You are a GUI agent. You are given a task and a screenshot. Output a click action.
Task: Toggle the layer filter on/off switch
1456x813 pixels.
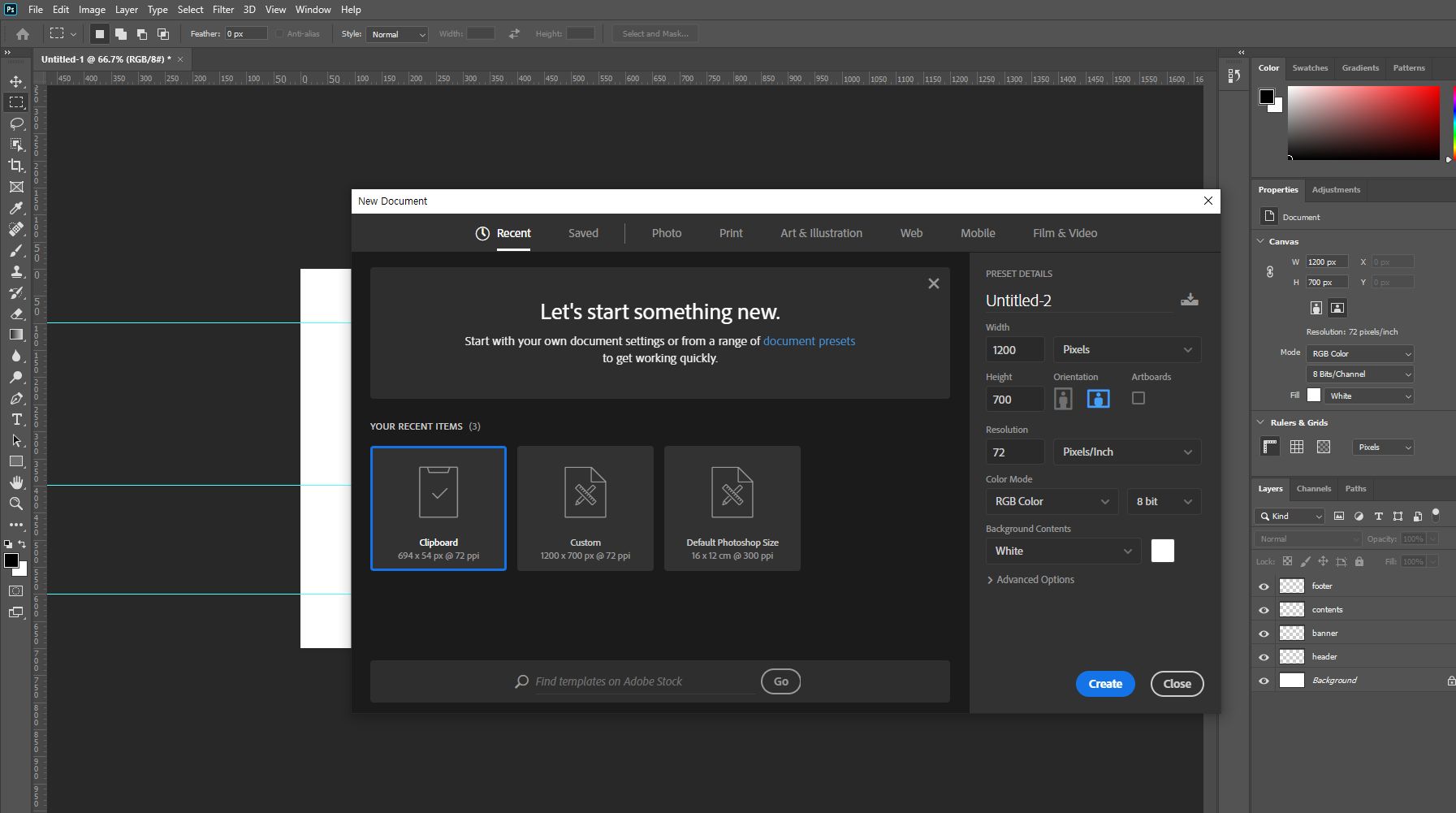point(1436,514)
